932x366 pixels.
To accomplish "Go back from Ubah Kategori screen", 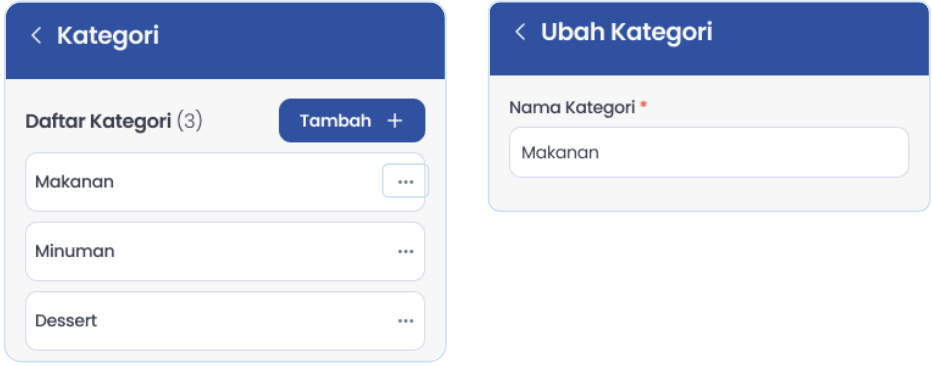I will point(520,32).
